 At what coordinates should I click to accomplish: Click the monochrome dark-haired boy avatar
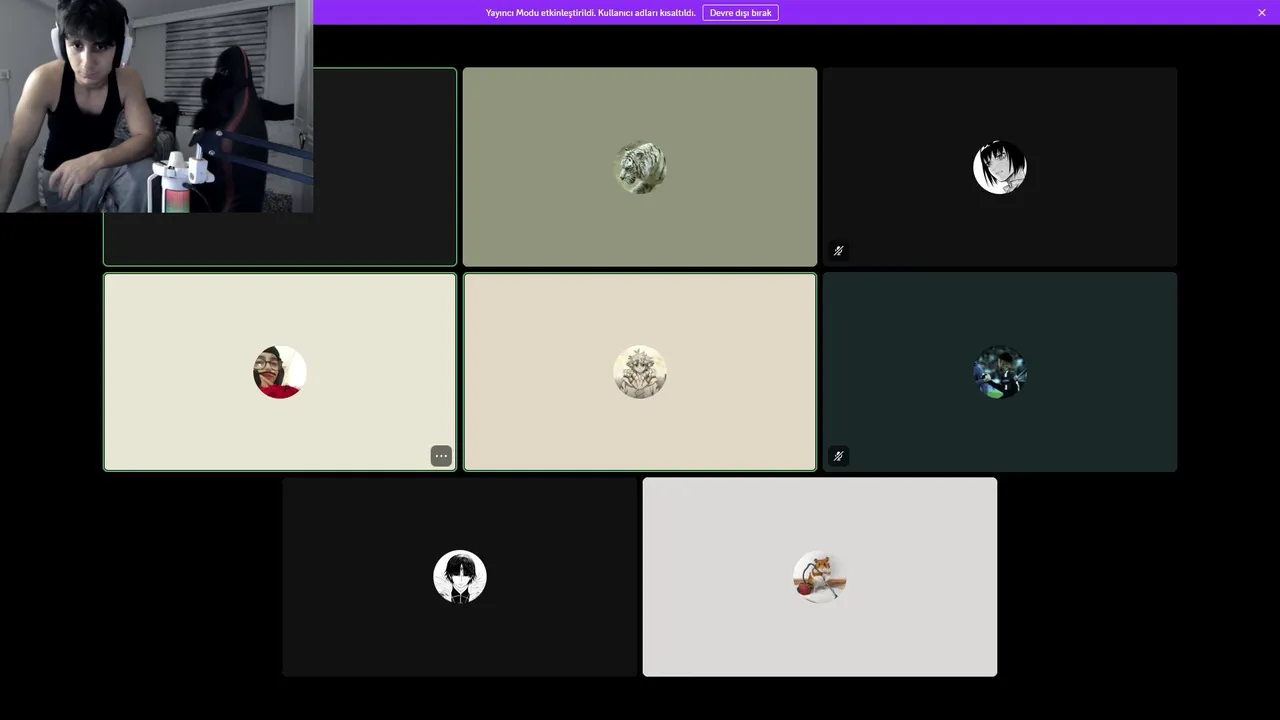[460, 577]
